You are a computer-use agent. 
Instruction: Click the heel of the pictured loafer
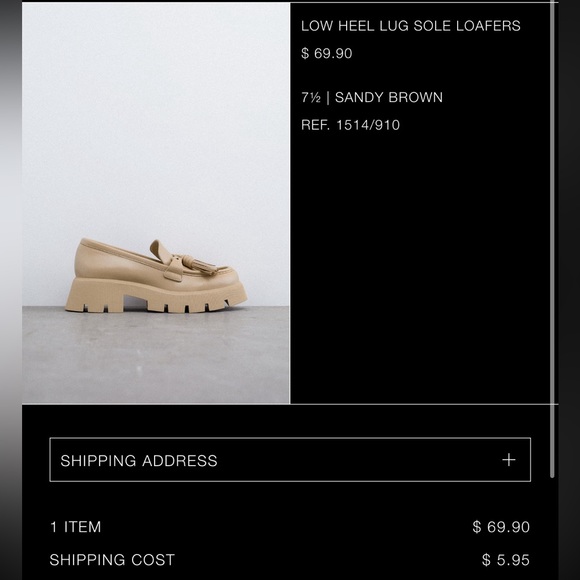coord(95,295)
